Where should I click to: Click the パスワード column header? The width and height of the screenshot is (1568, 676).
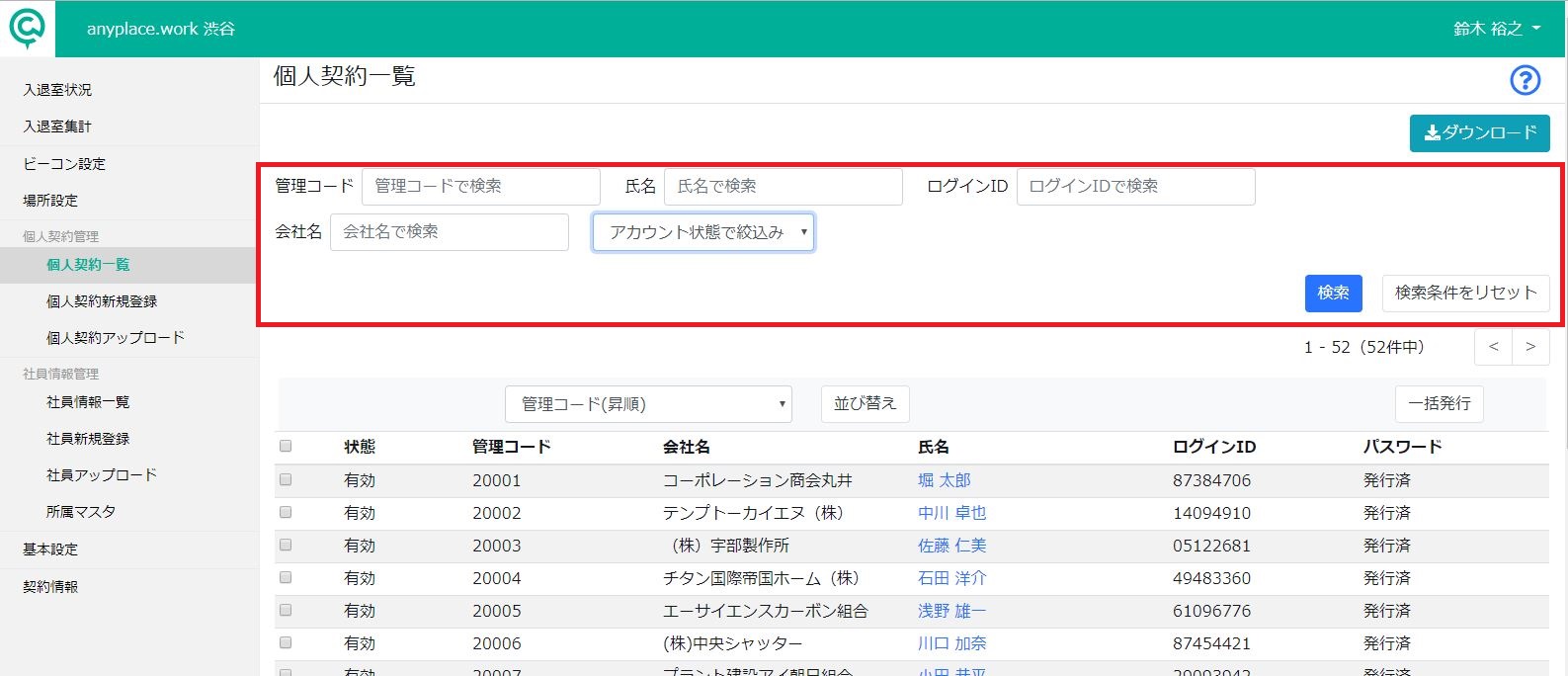[x=1403, y=447]
